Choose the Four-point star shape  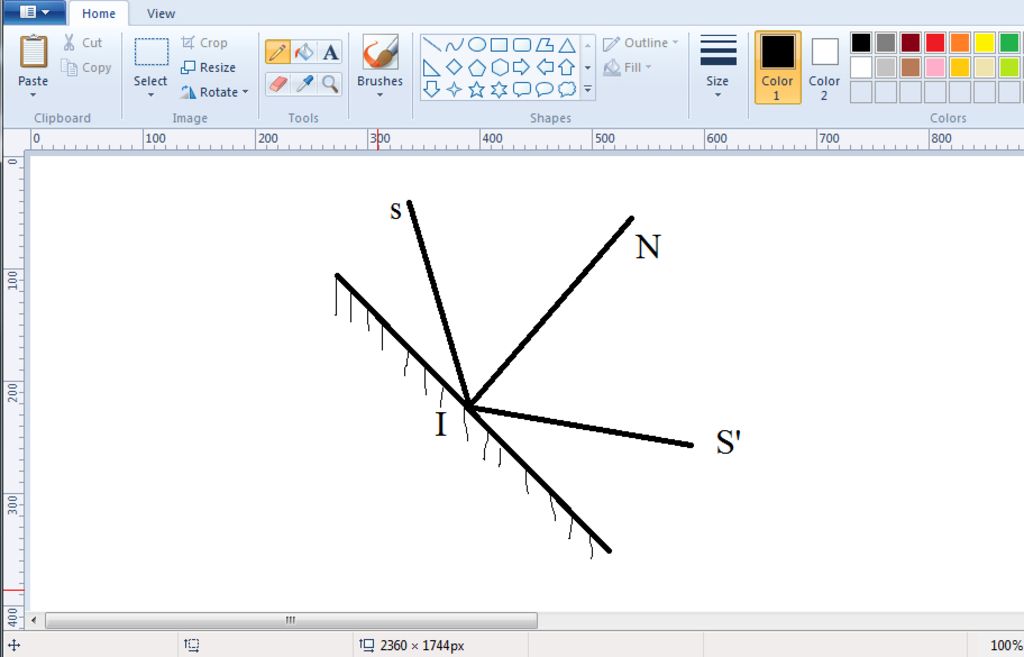454,89
